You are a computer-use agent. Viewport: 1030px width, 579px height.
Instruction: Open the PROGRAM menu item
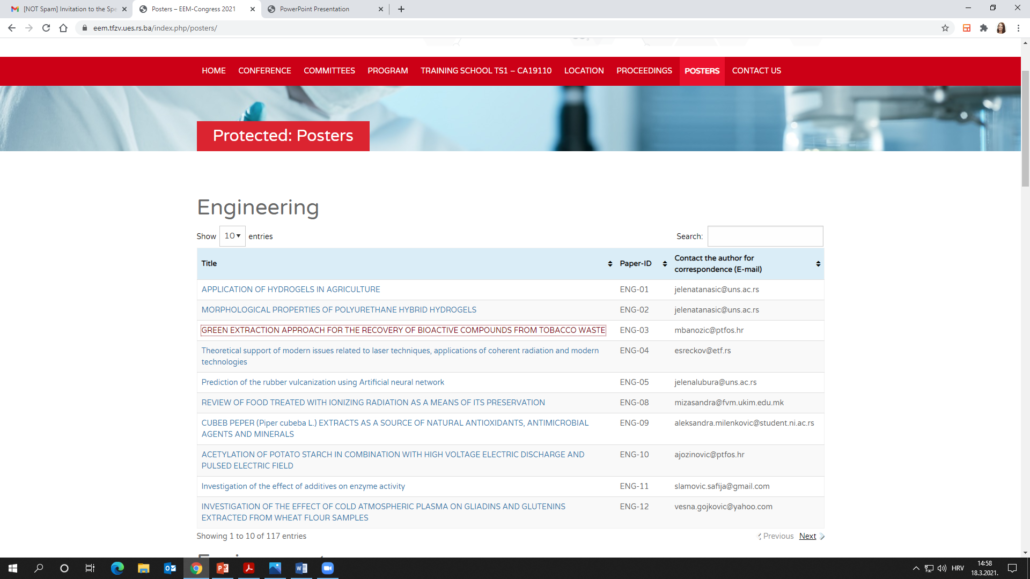(388, 71)
